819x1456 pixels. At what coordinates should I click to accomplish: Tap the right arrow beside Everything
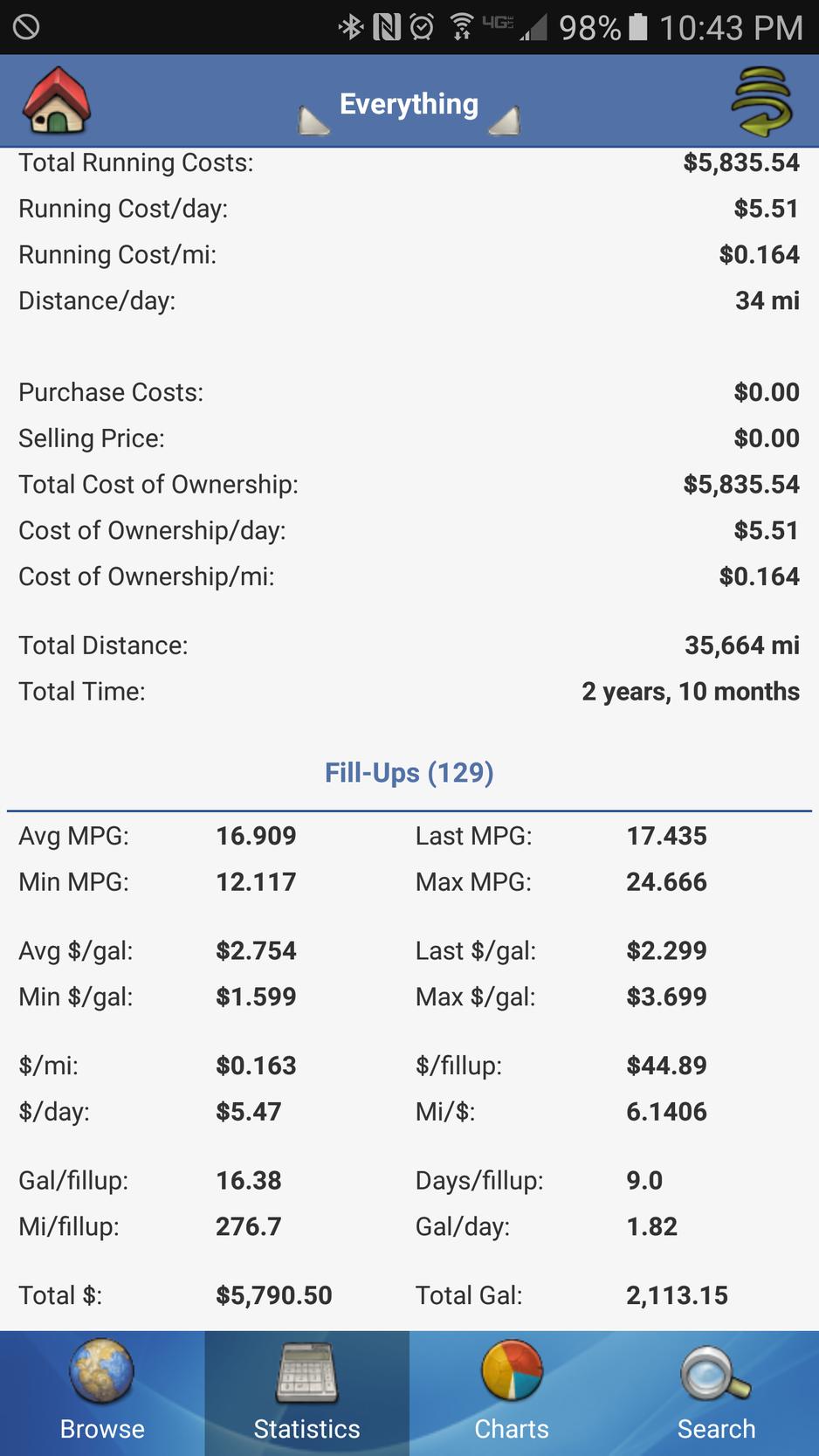505,121
